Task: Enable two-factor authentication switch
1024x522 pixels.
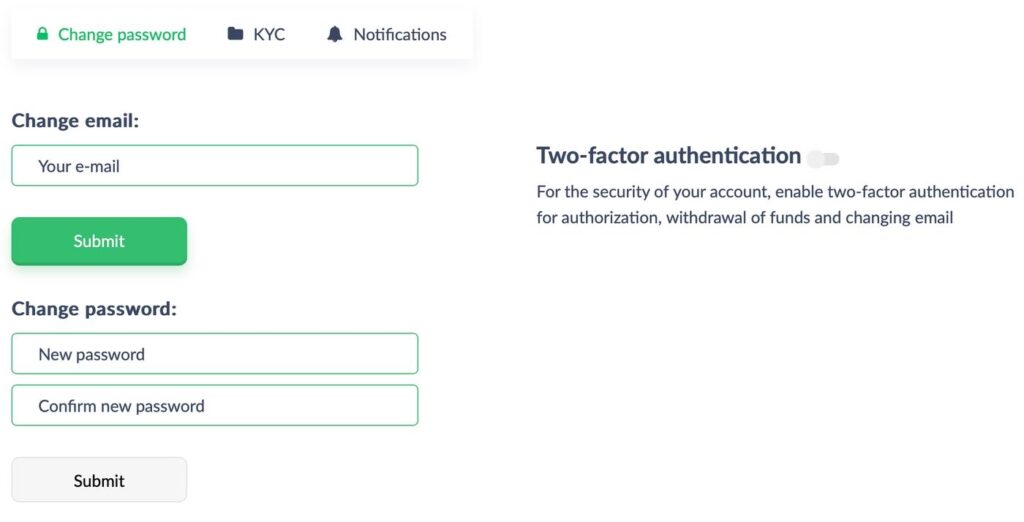Action: [x=823, y=158]
